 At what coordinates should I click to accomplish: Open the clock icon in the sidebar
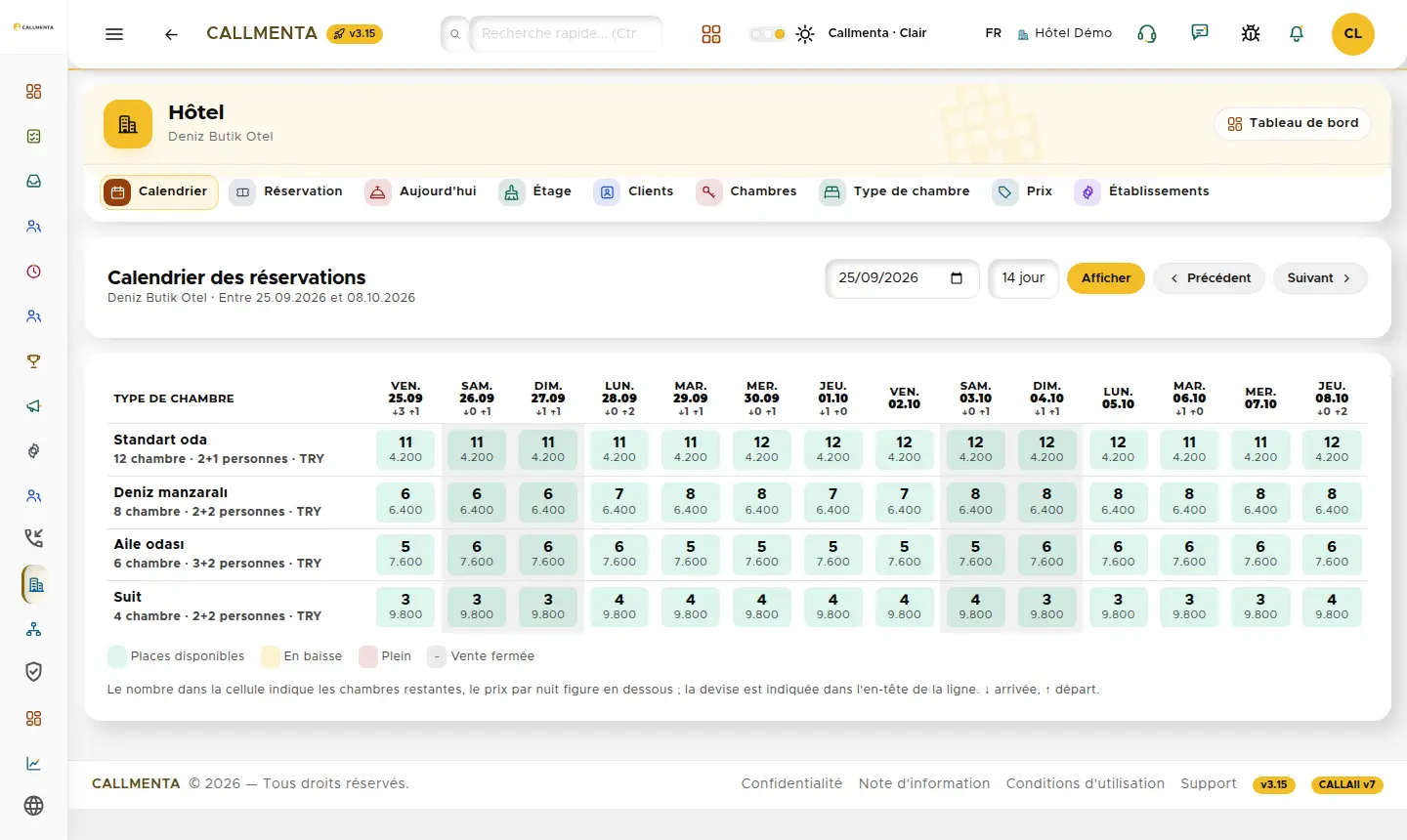pyautogui.click(x=34, y=272)
